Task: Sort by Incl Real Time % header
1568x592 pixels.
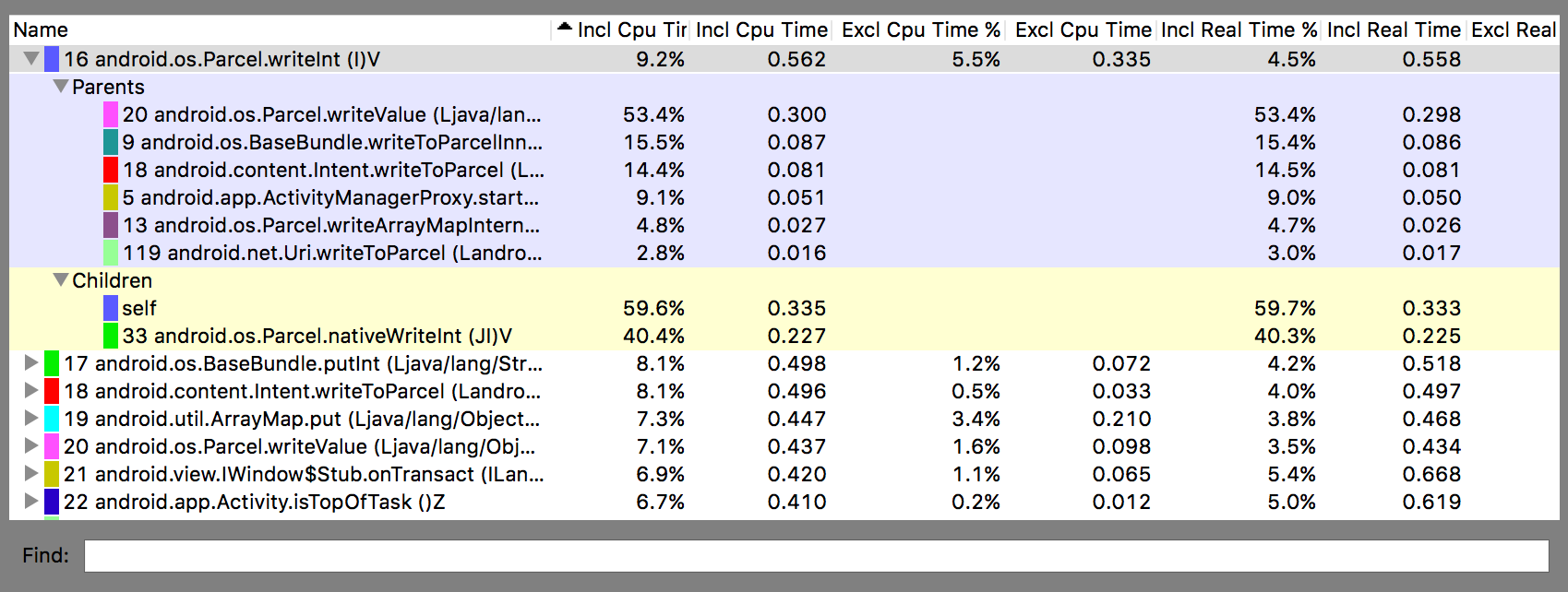Action: (1239, 30)
